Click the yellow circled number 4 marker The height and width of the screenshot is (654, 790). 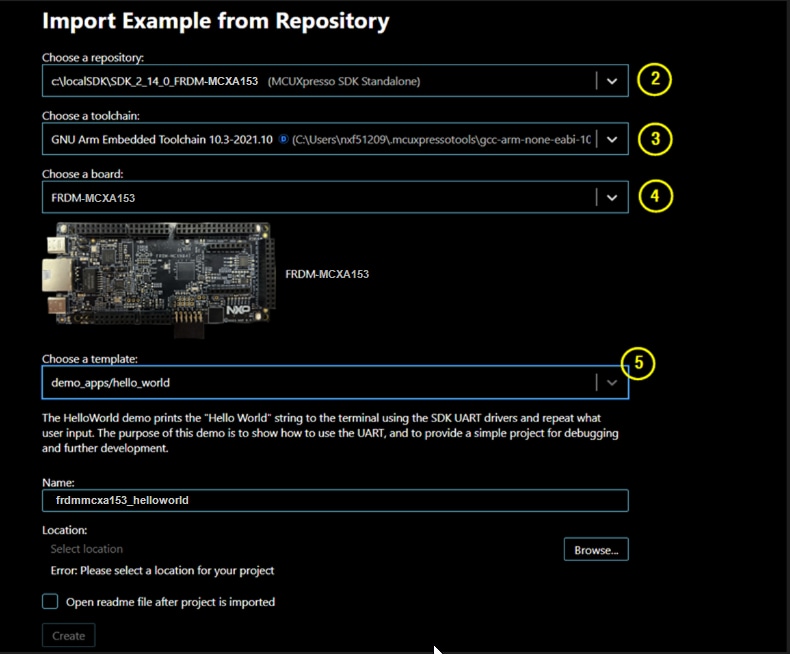(654, 196)
